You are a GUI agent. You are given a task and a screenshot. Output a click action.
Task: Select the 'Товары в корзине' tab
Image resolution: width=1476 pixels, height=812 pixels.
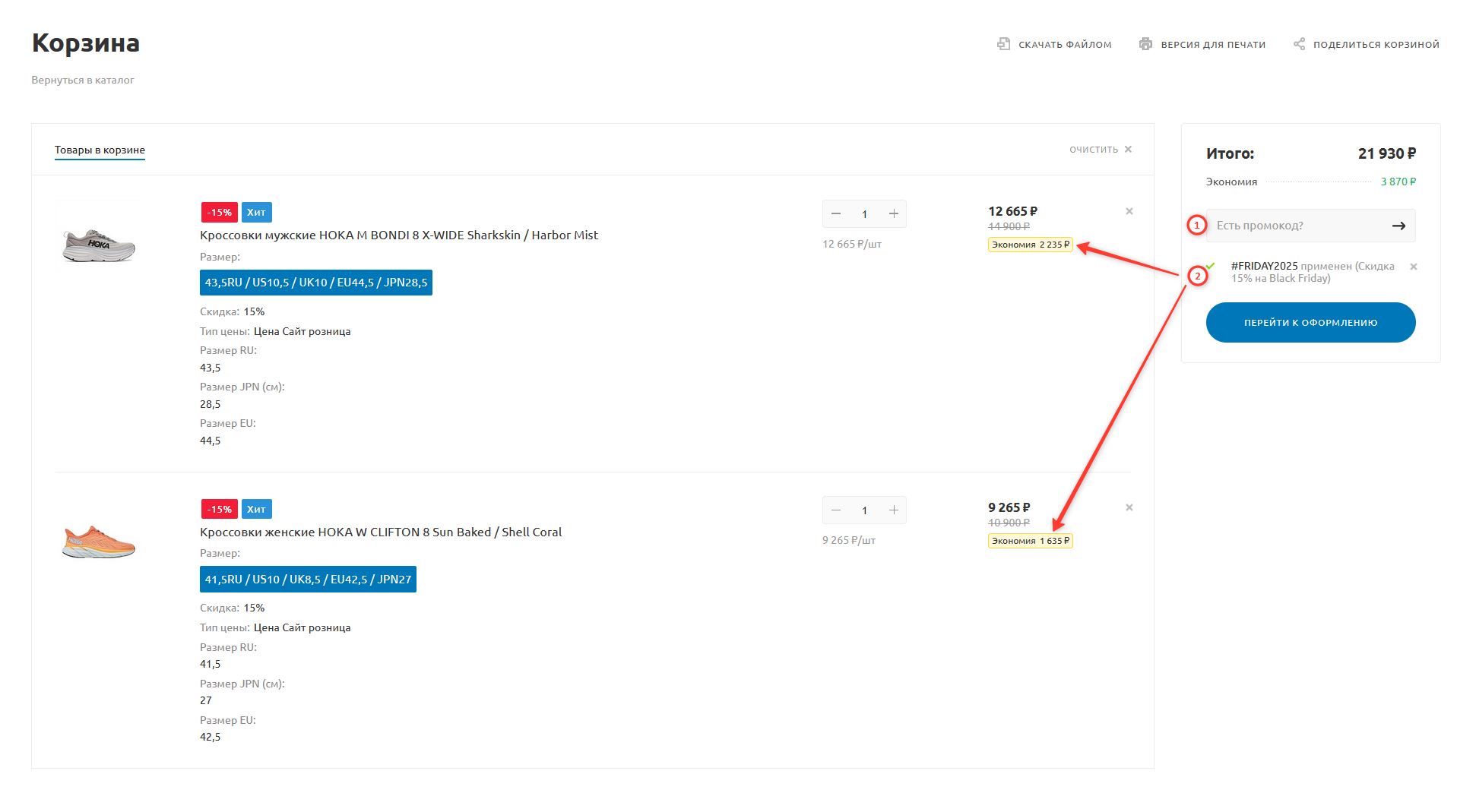(x=100, y=150)
